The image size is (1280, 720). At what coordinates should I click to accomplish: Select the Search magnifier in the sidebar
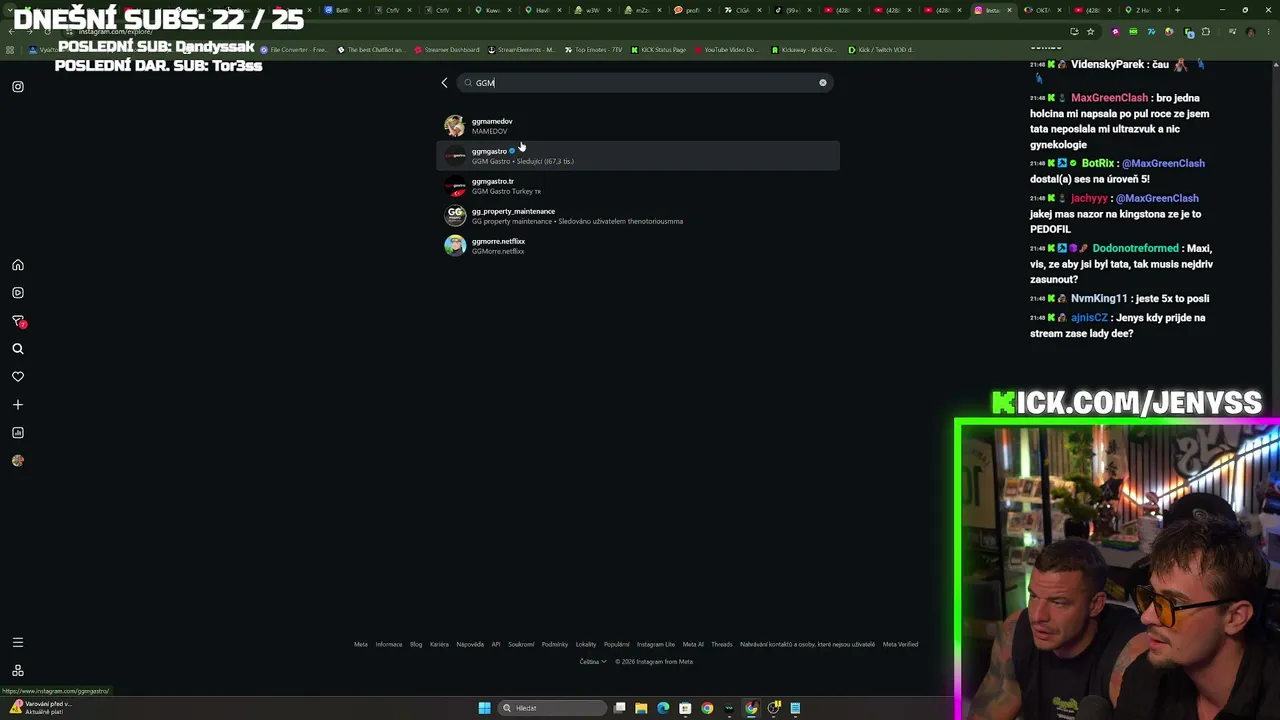[18, 349]
